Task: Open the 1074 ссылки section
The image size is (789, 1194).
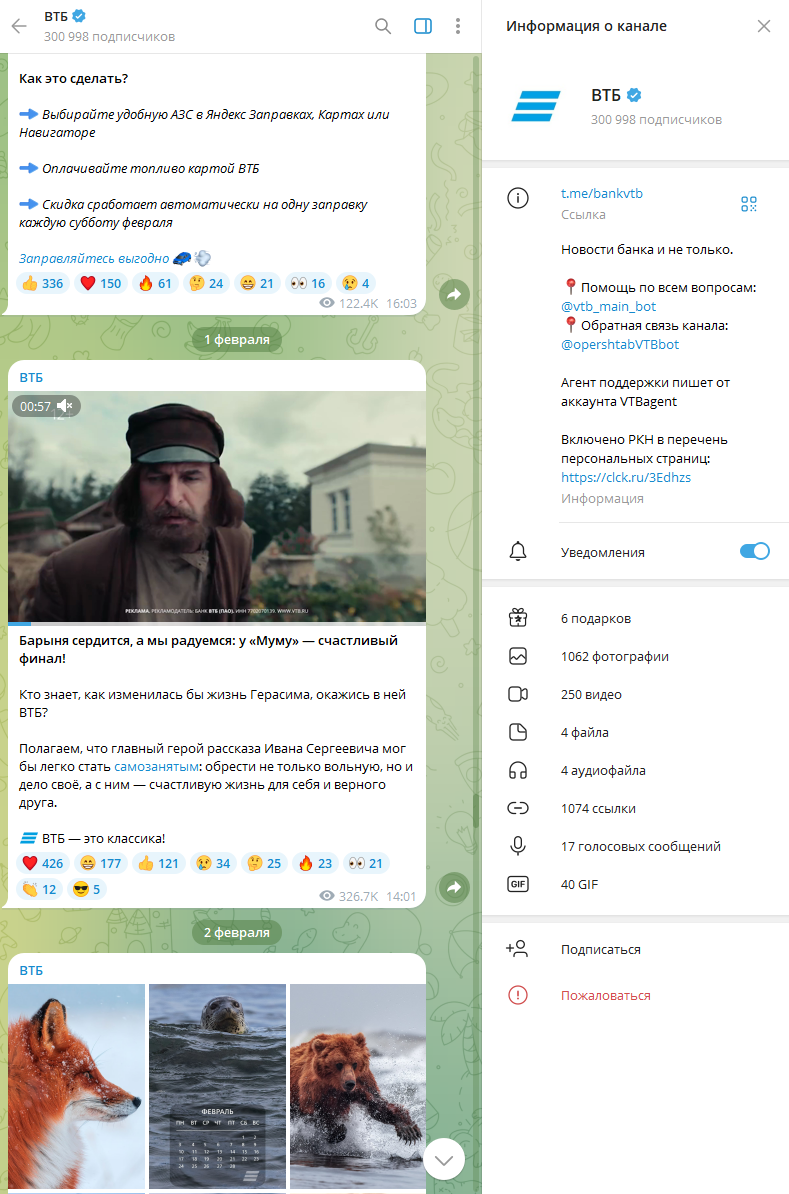Action: (635, 809)
